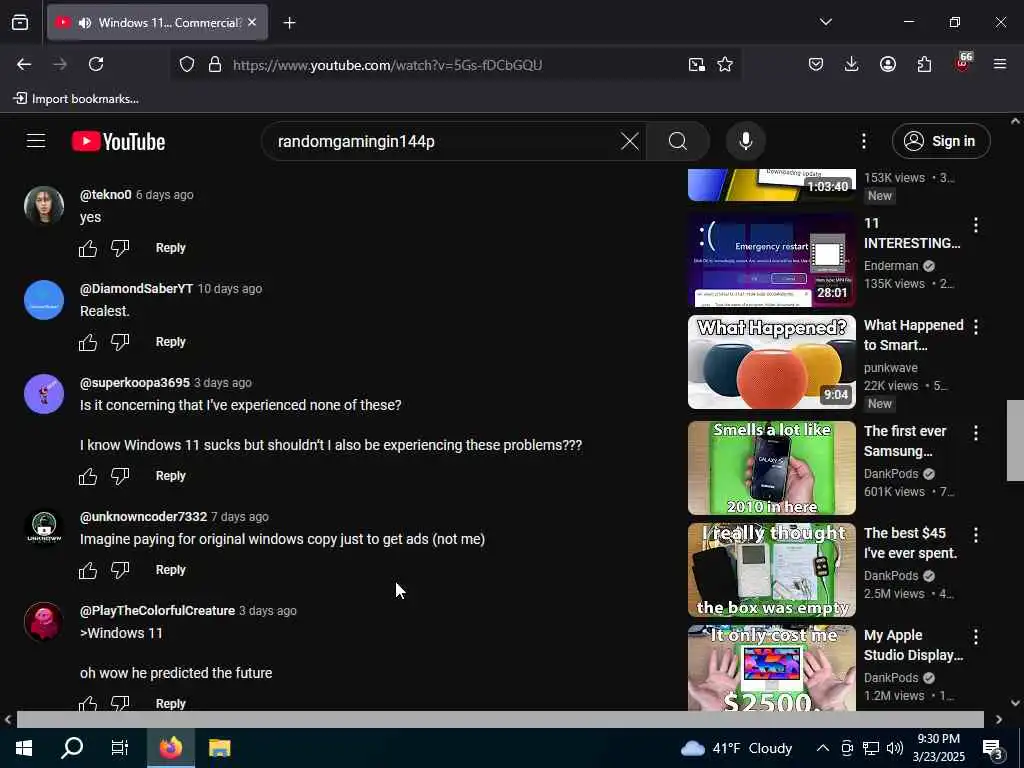Open the 11 INTERESTING Enderman video thumbnail
1024x768 pixels.
[771, 260]
